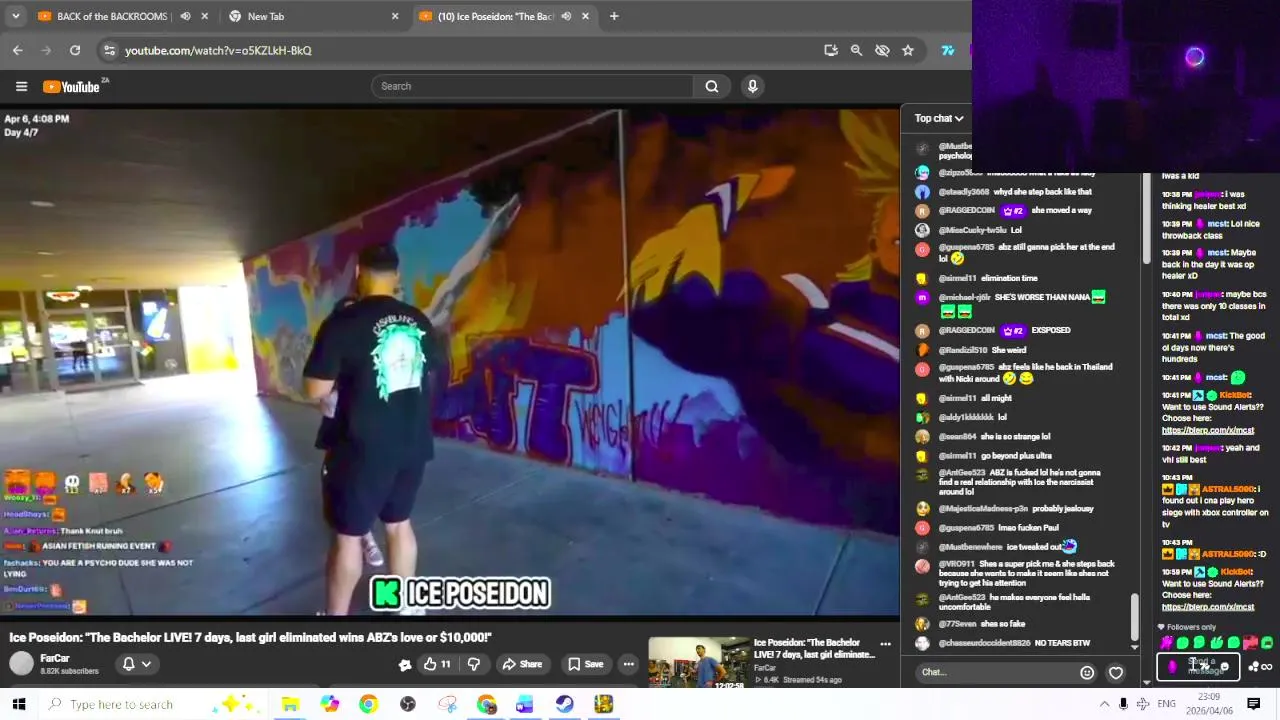The height and width of the screenshot is (720, 1280).
Task: Like the video with the thumbs-up button
Action: 437,664
